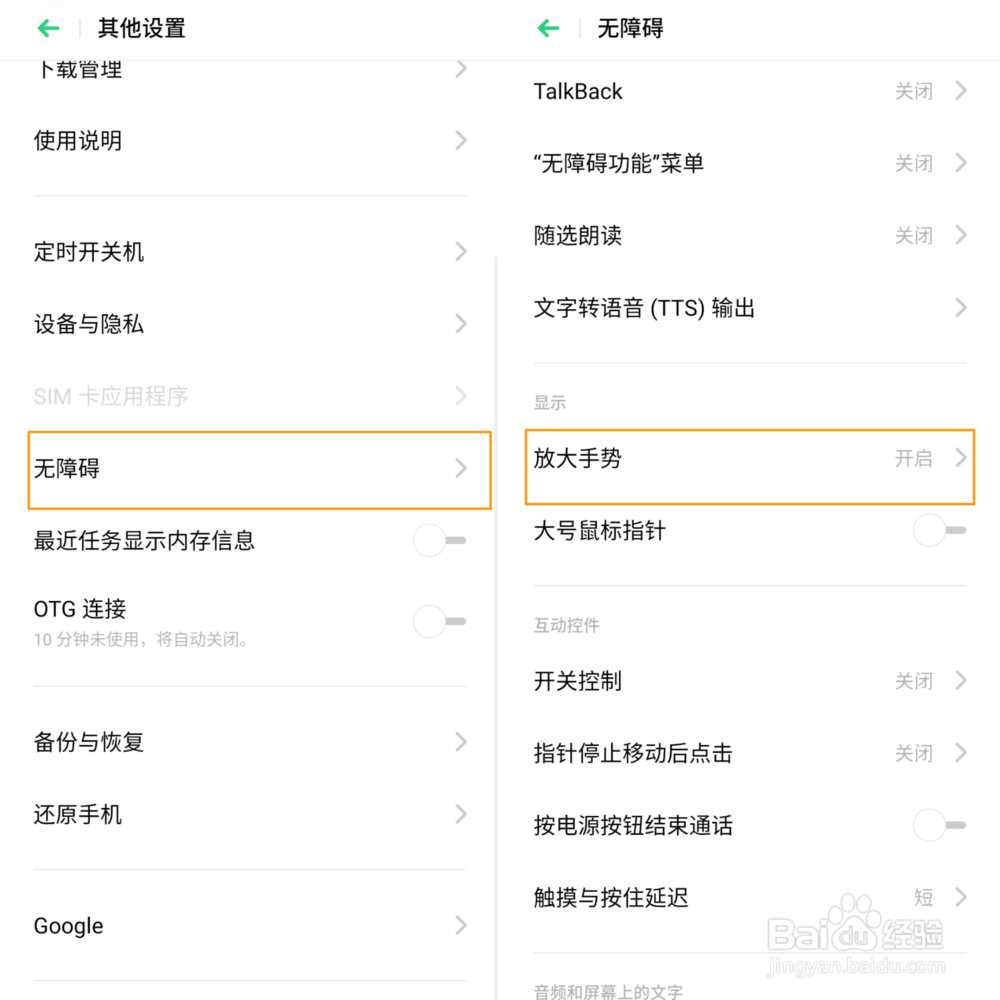Tap back arrow in 无障碍 header

click(548, 28)
